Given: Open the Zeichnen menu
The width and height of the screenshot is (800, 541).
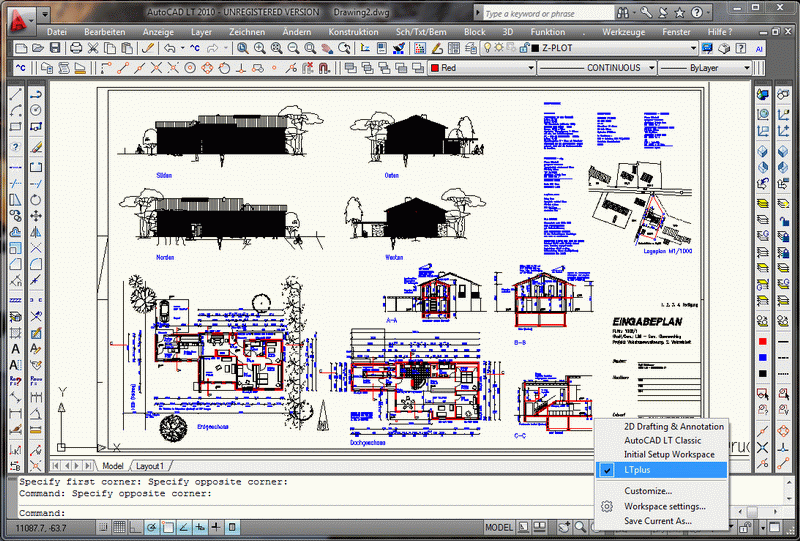Looking at the screenshot, I should [247, 32].
